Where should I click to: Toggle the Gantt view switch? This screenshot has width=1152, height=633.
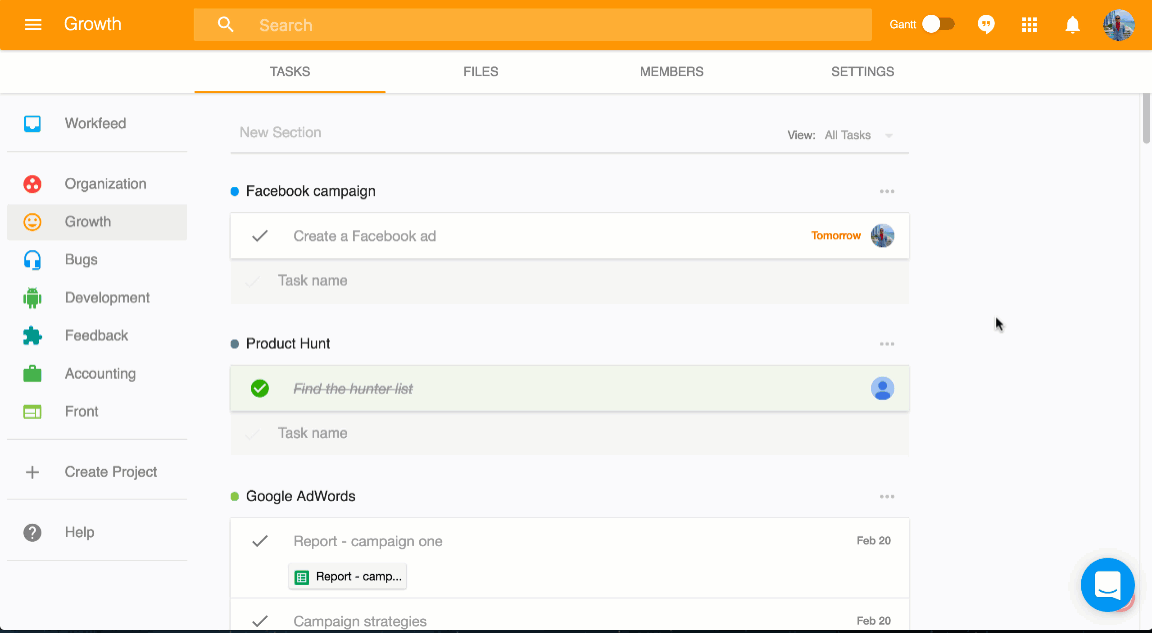click(938, 24)
